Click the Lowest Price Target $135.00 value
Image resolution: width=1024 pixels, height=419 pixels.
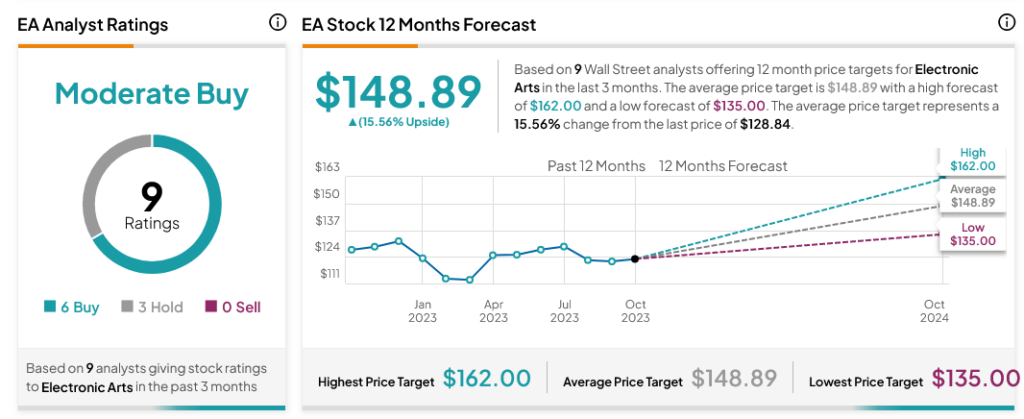coord(975,379)
